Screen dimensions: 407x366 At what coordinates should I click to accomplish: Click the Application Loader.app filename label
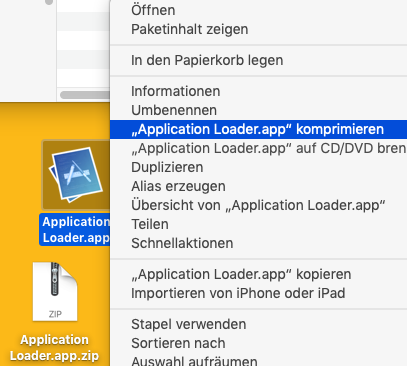[75, 230]
